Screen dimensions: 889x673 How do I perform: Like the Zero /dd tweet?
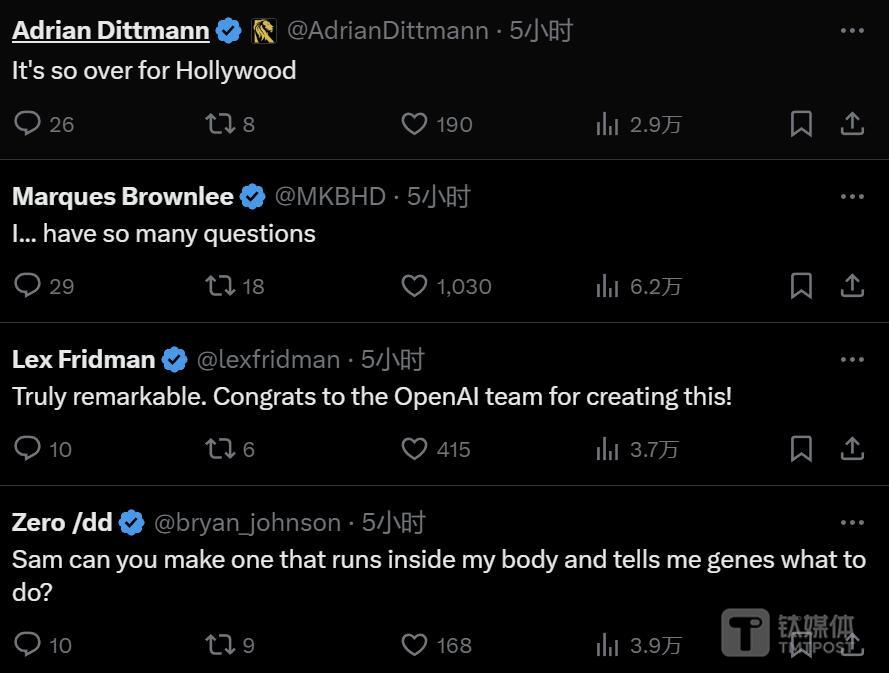point(414,644)
